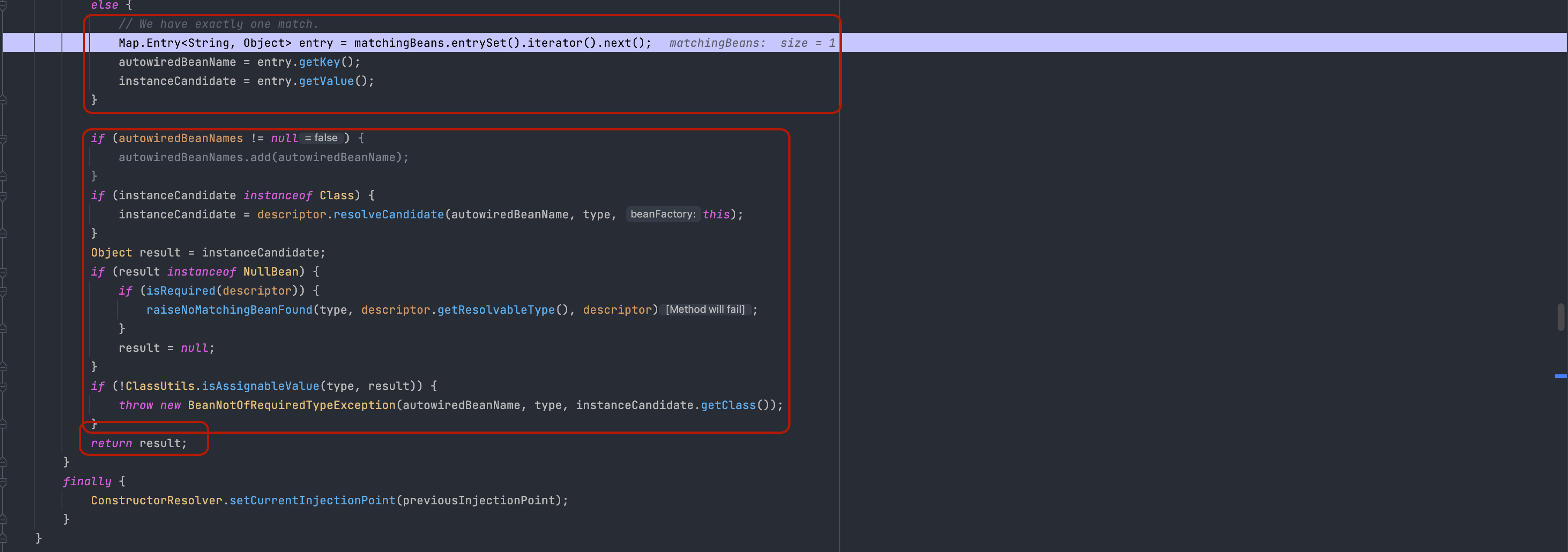The height and width of the screenshot is (552, 1568).
Task: Click the 'matchingBeans: size = 1' debug hint
Action: pos(752,43)
